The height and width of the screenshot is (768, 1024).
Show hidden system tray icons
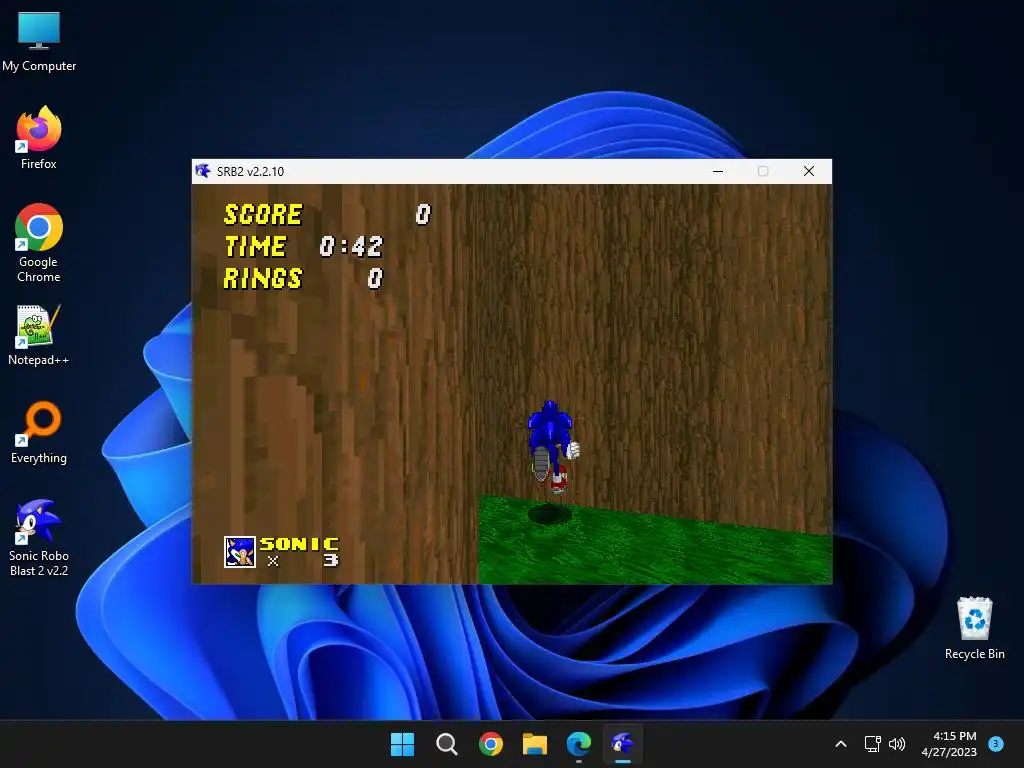(841, 744)
